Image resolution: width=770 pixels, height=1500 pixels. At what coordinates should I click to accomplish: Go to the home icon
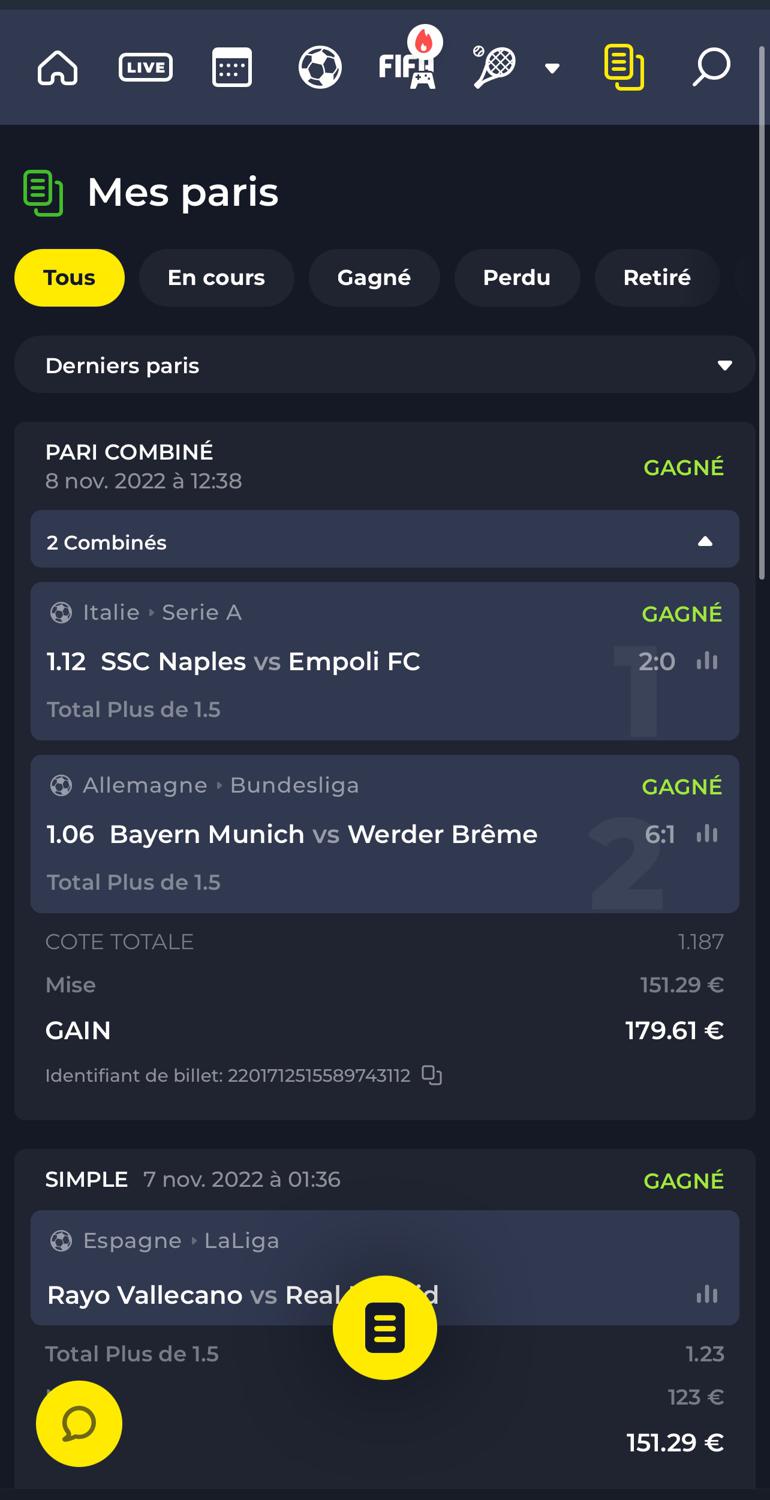tap(57, 68)
